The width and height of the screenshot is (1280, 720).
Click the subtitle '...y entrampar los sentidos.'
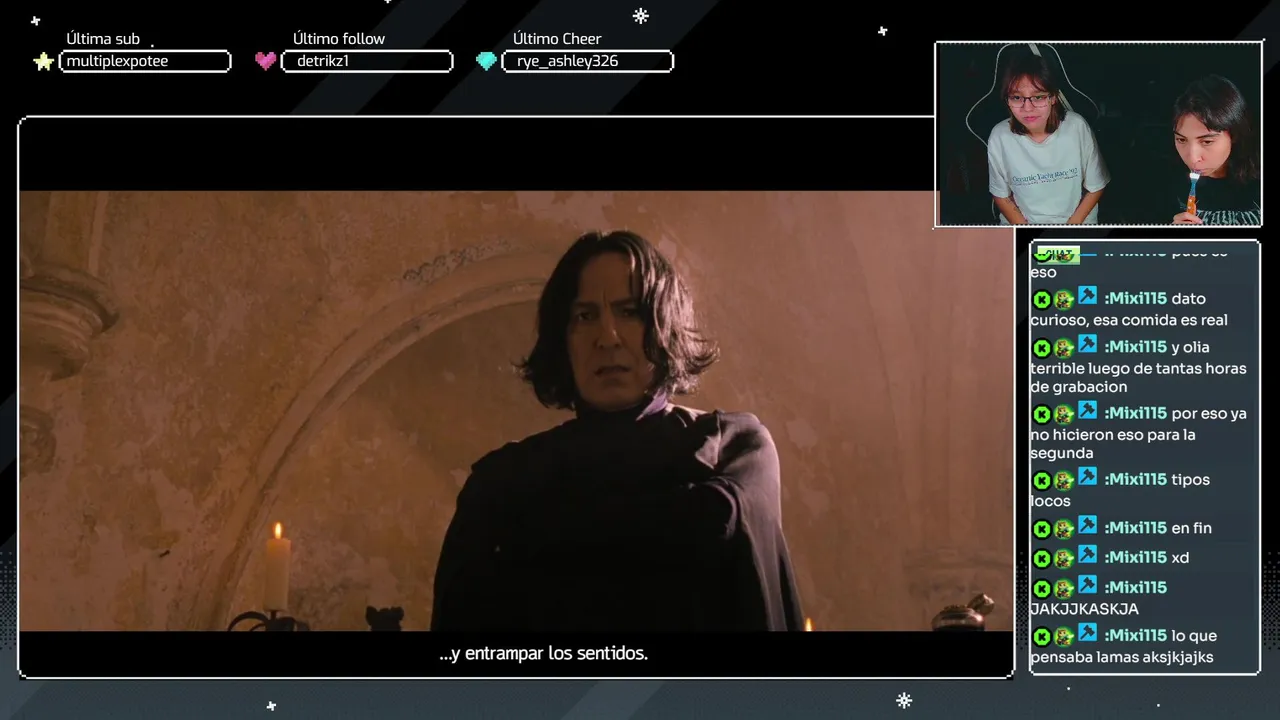544,654
